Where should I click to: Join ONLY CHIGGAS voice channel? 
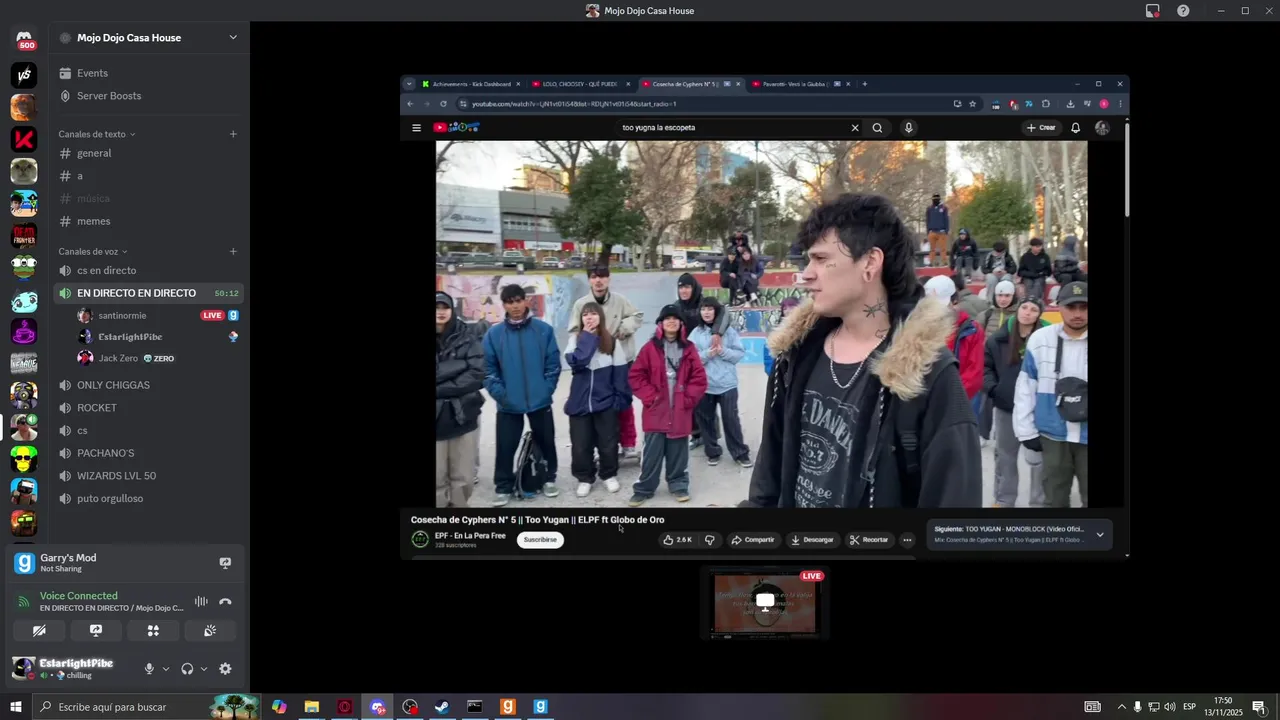pyautogui.click(x=149, y=385)
